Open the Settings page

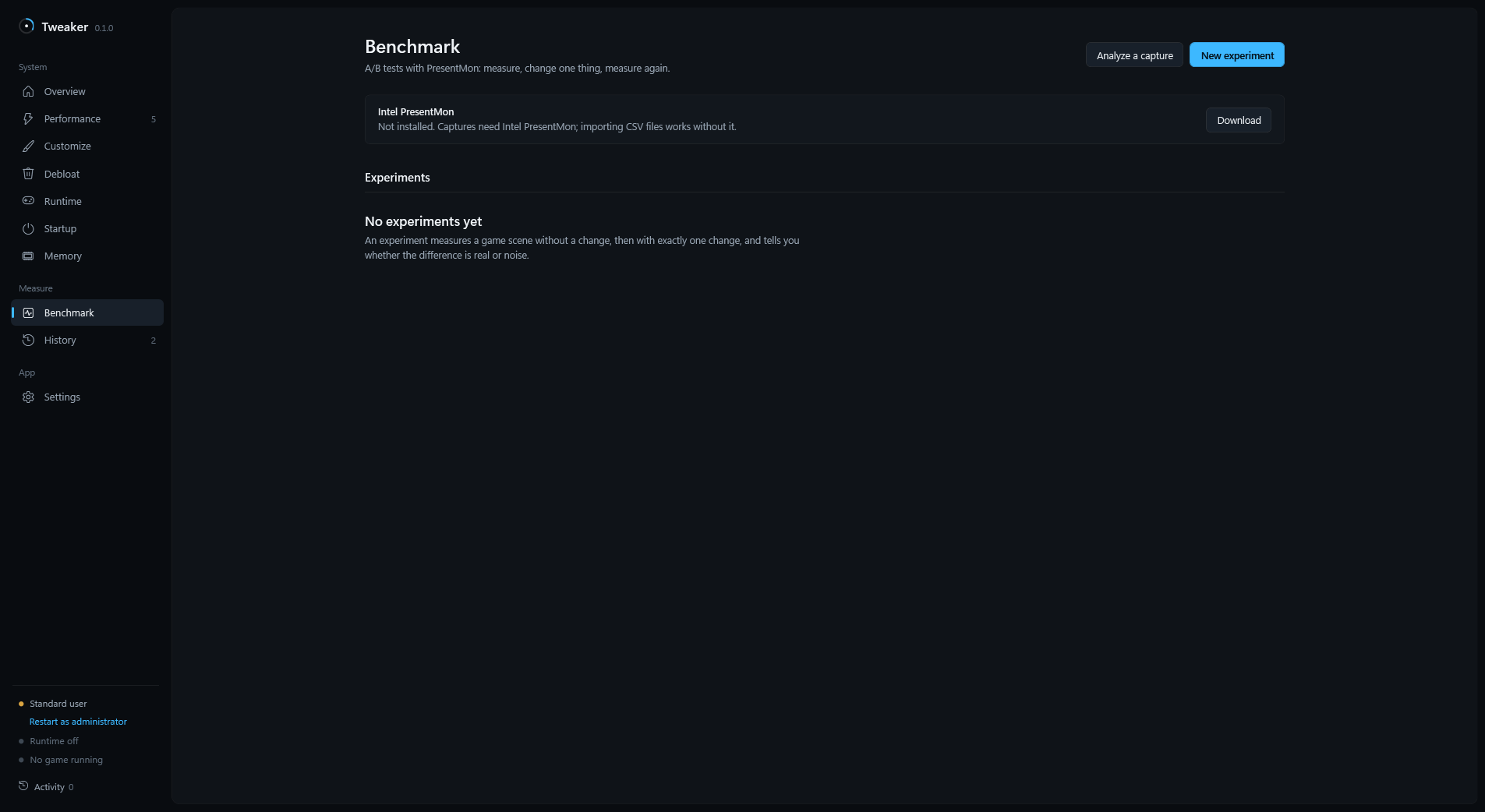tap(87, 397)
